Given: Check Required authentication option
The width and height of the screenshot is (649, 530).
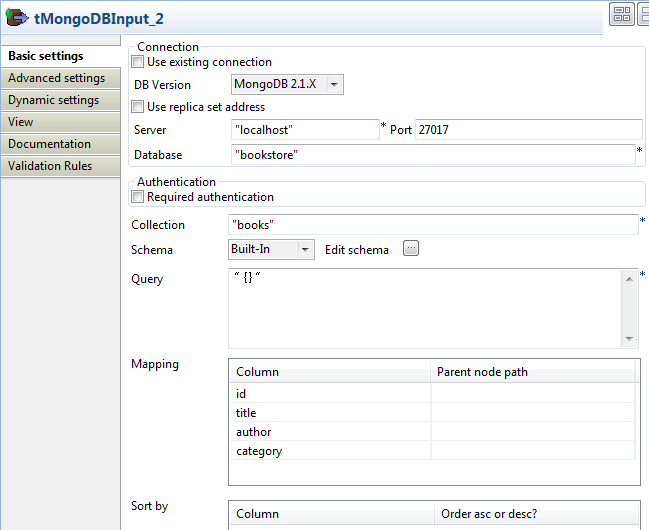Looking at the screenshot, I should (138, 197).
